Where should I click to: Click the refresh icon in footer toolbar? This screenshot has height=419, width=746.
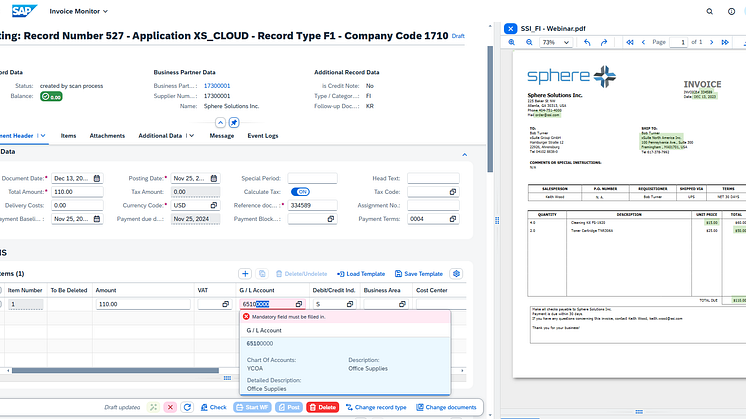(x=187, y=407)
